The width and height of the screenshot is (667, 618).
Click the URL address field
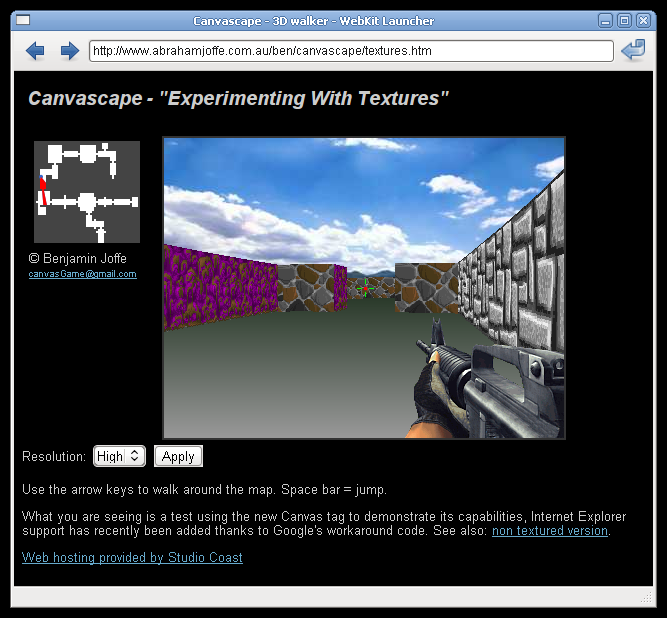(351, 51)
